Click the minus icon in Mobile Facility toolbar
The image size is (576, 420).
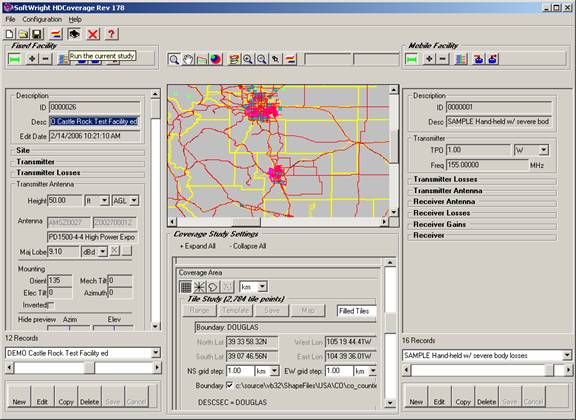point(443,59)
